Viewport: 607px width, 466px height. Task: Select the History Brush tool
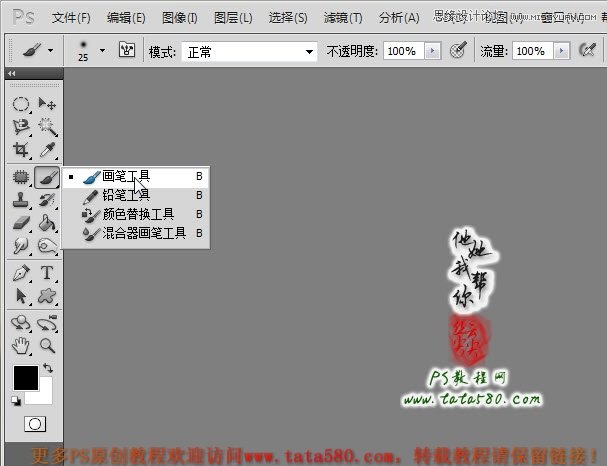click(x=47, y=200)
